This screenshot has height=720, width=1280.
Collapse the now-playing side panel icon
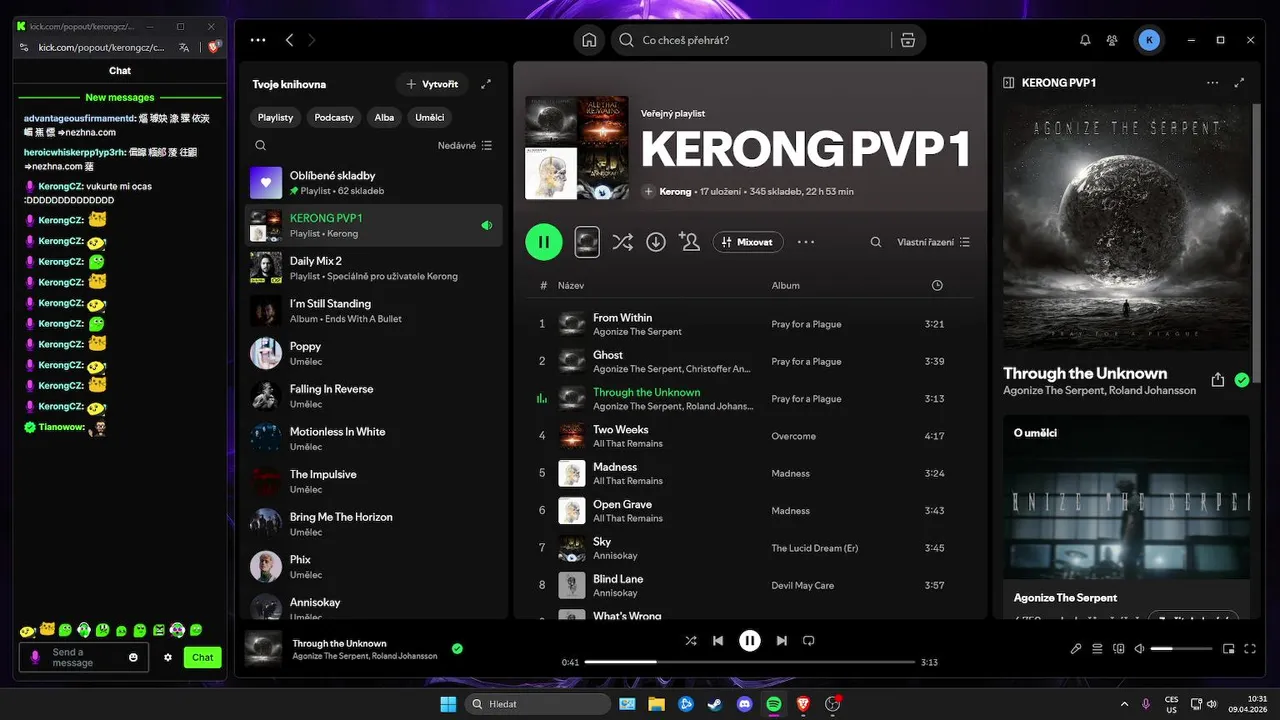tap(1009, 83)
